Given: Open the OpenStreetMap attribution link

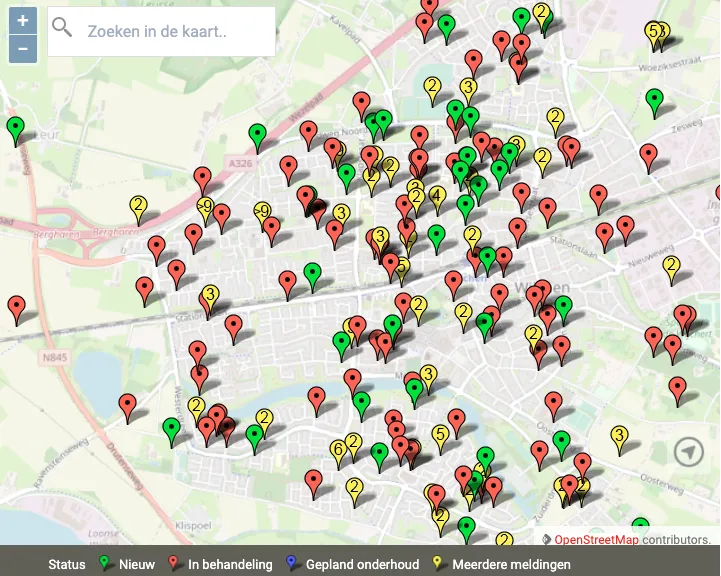Looking at the screenshot, I should (x=596, y=540).
